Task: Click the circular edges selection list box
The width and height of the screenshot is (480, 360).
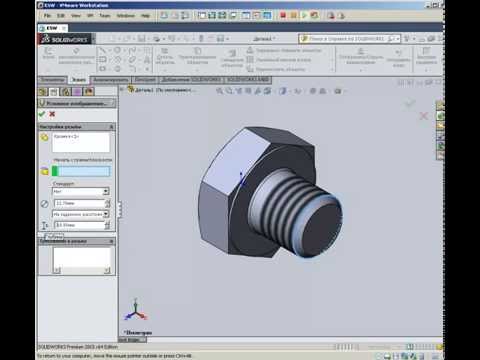Action: pyautogui.click(x=81, y=142)
